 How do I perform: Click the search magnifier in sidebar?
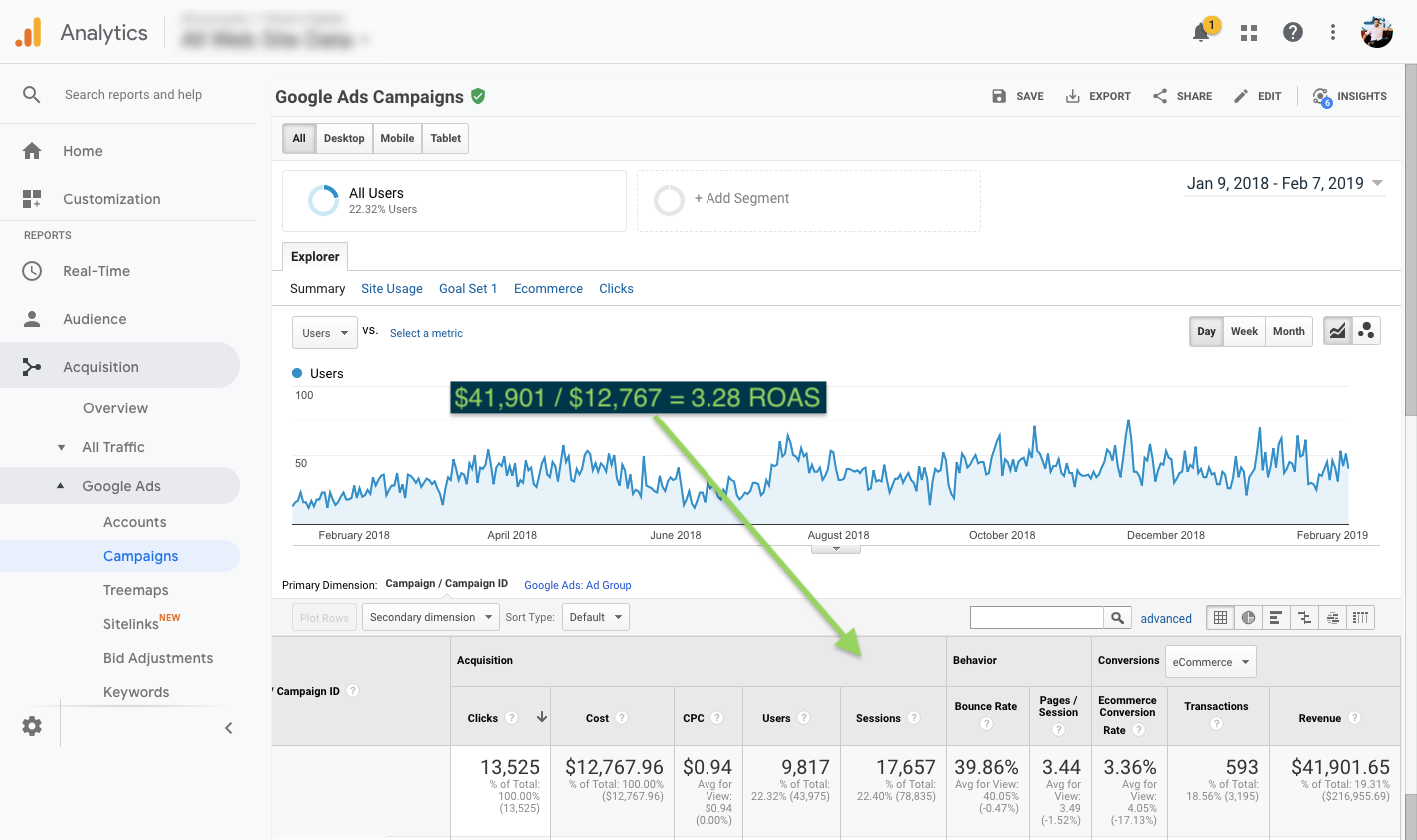coord(32,94)
